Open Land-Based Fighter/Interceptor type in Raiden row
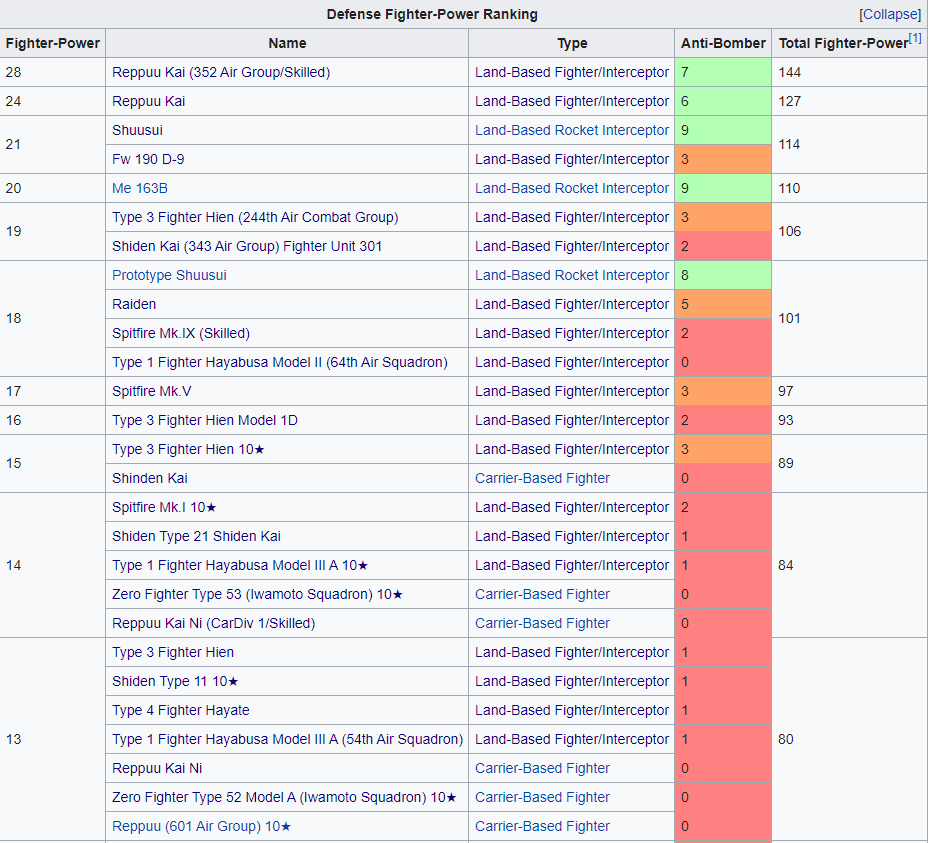Viewport: 929px width, 843px height. (572, 304)
